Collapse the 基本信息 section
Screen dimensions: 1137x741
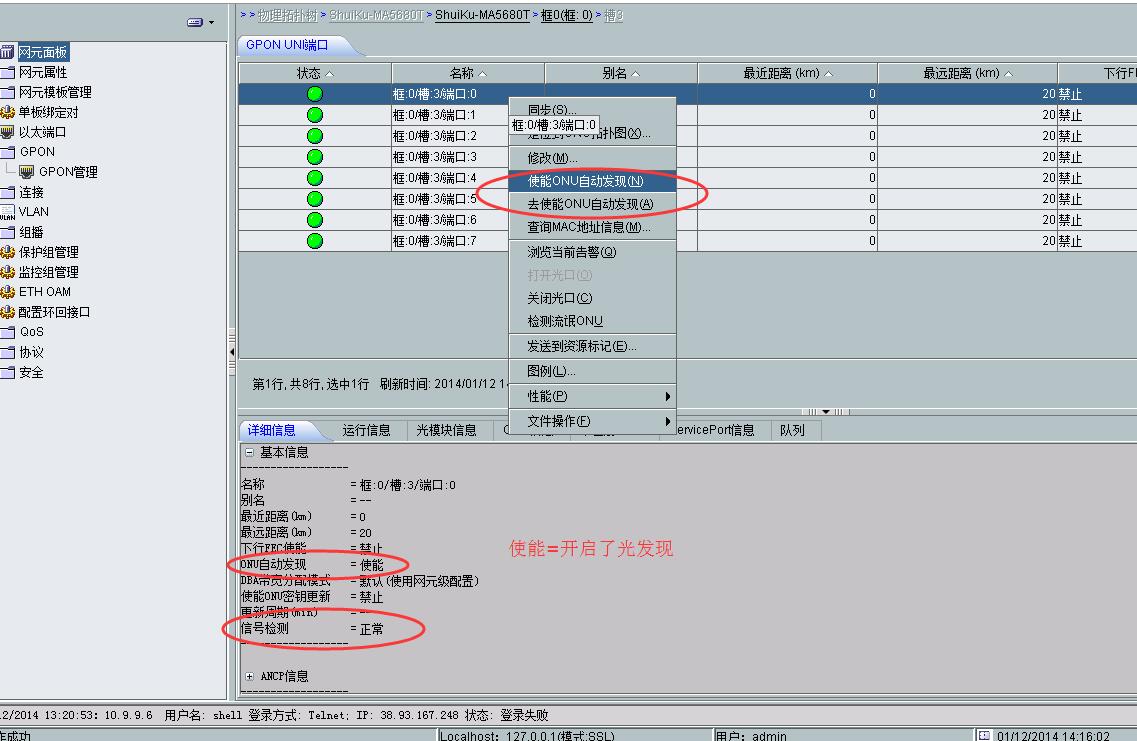click(x=249, y=452)
